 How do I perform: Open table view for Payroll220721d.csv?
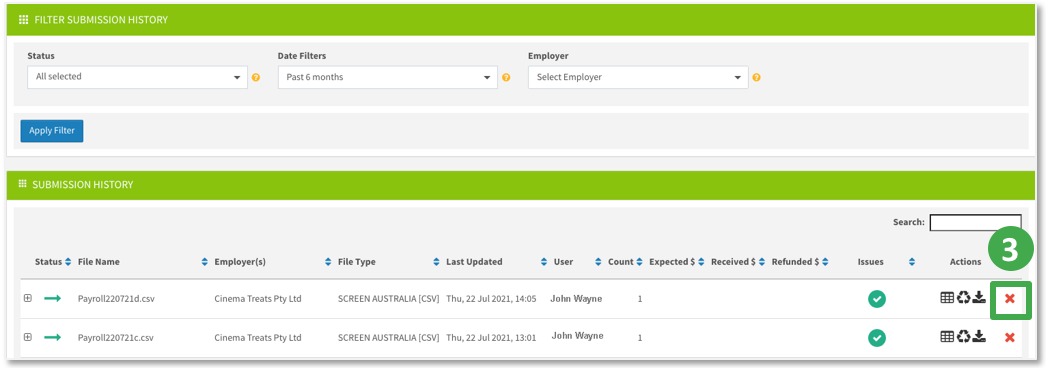[x=947, y=298]
